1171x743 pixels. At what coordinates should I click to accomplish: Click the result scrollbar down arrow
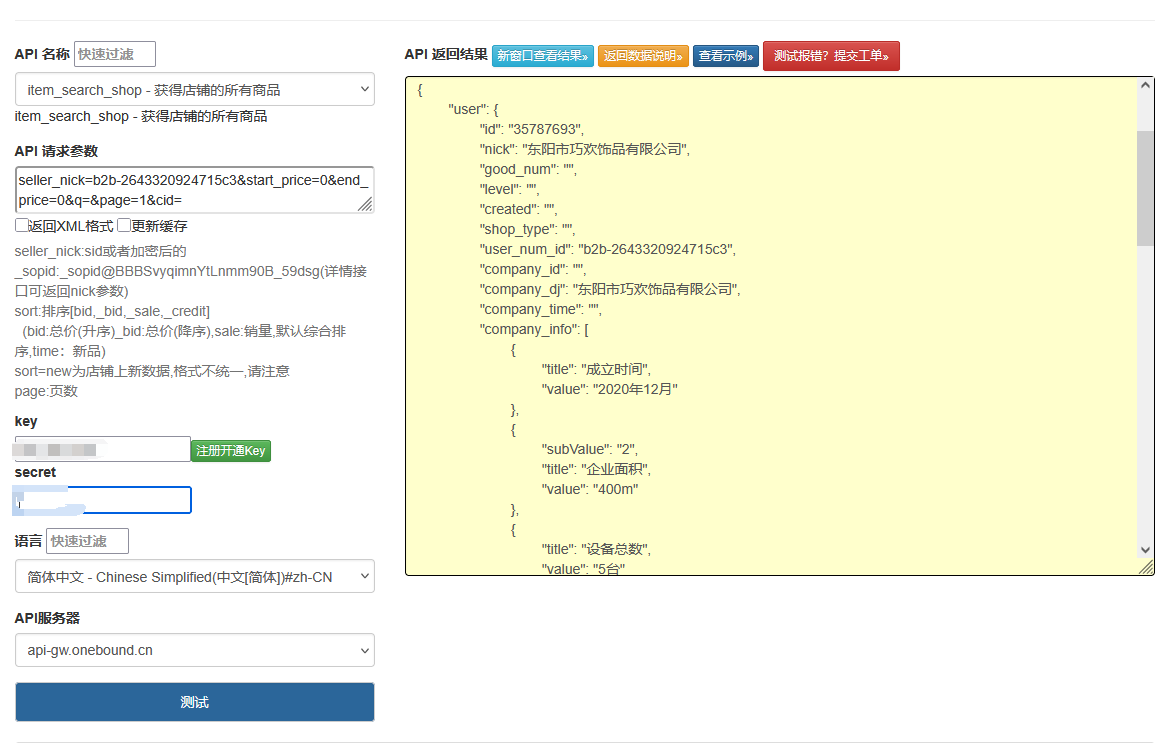(x=1145, y=550)
